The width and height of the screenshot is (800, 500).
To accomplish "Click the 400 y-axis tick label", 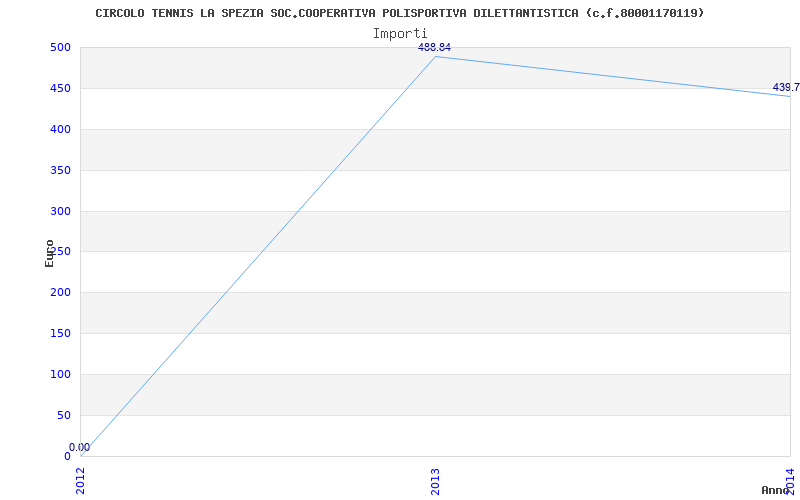I will (x=60, y=129).
